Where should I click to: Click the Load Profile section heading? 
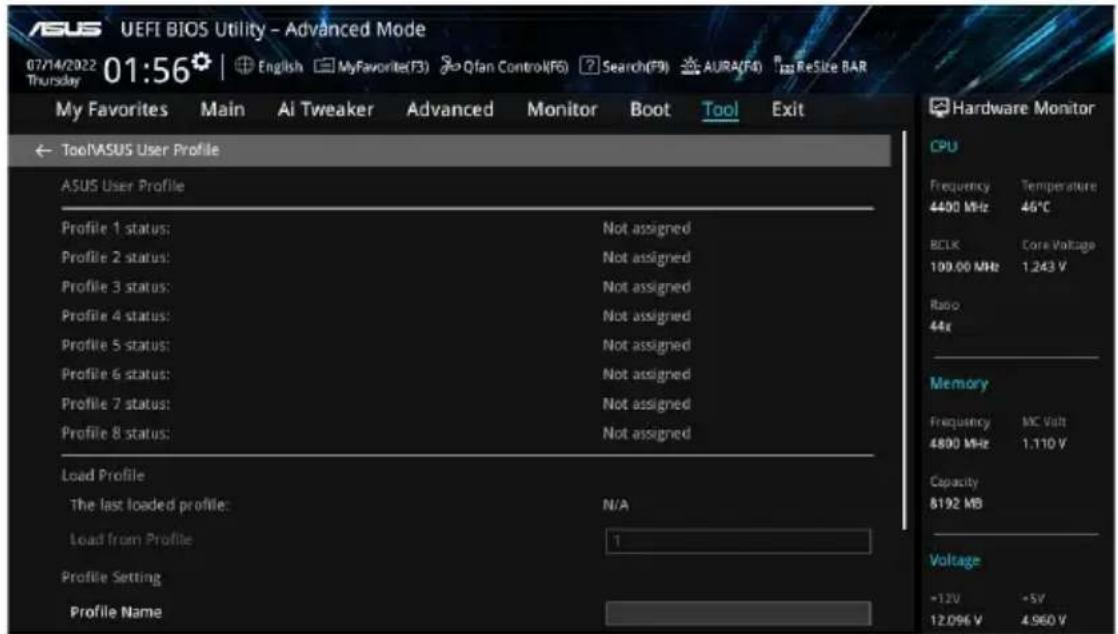[x=103, y=475]
